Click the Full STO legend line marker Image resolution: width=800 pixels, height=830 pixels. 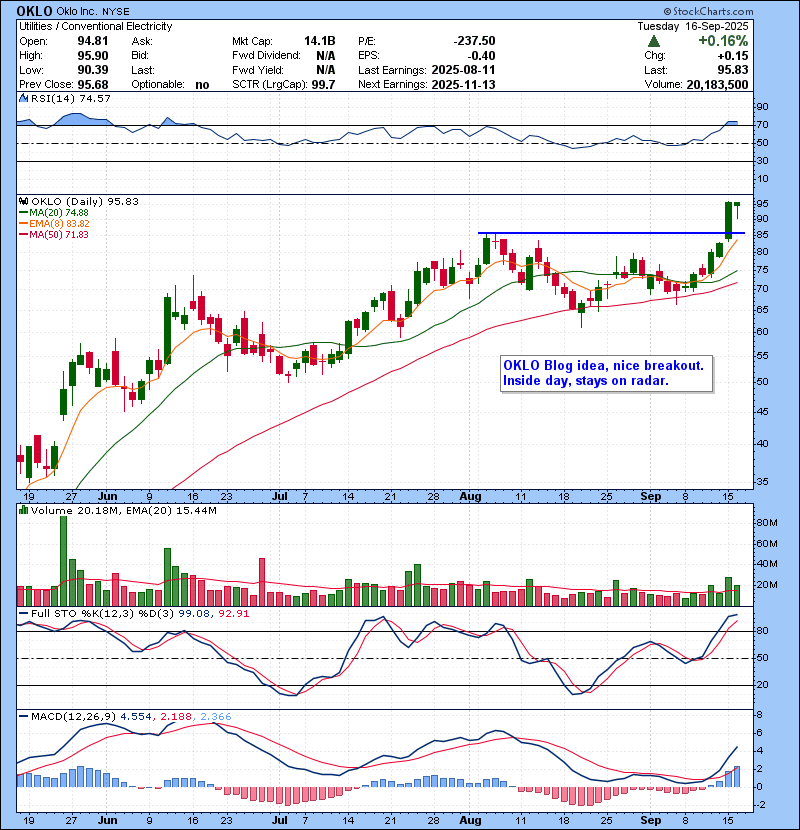[x=24, y=614]
